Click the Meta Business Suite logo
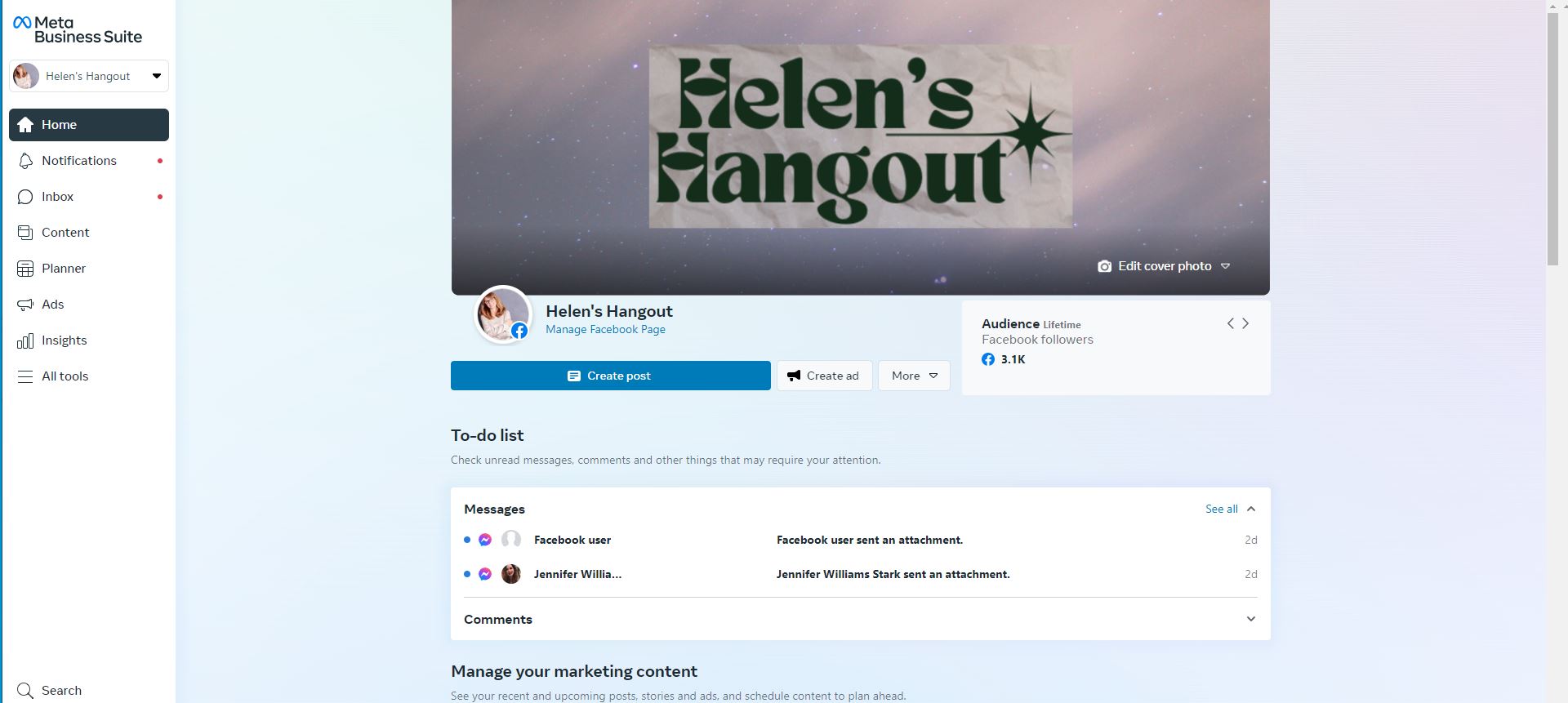1568x703 pixels. pyautogui.click(x=78, y=29)
